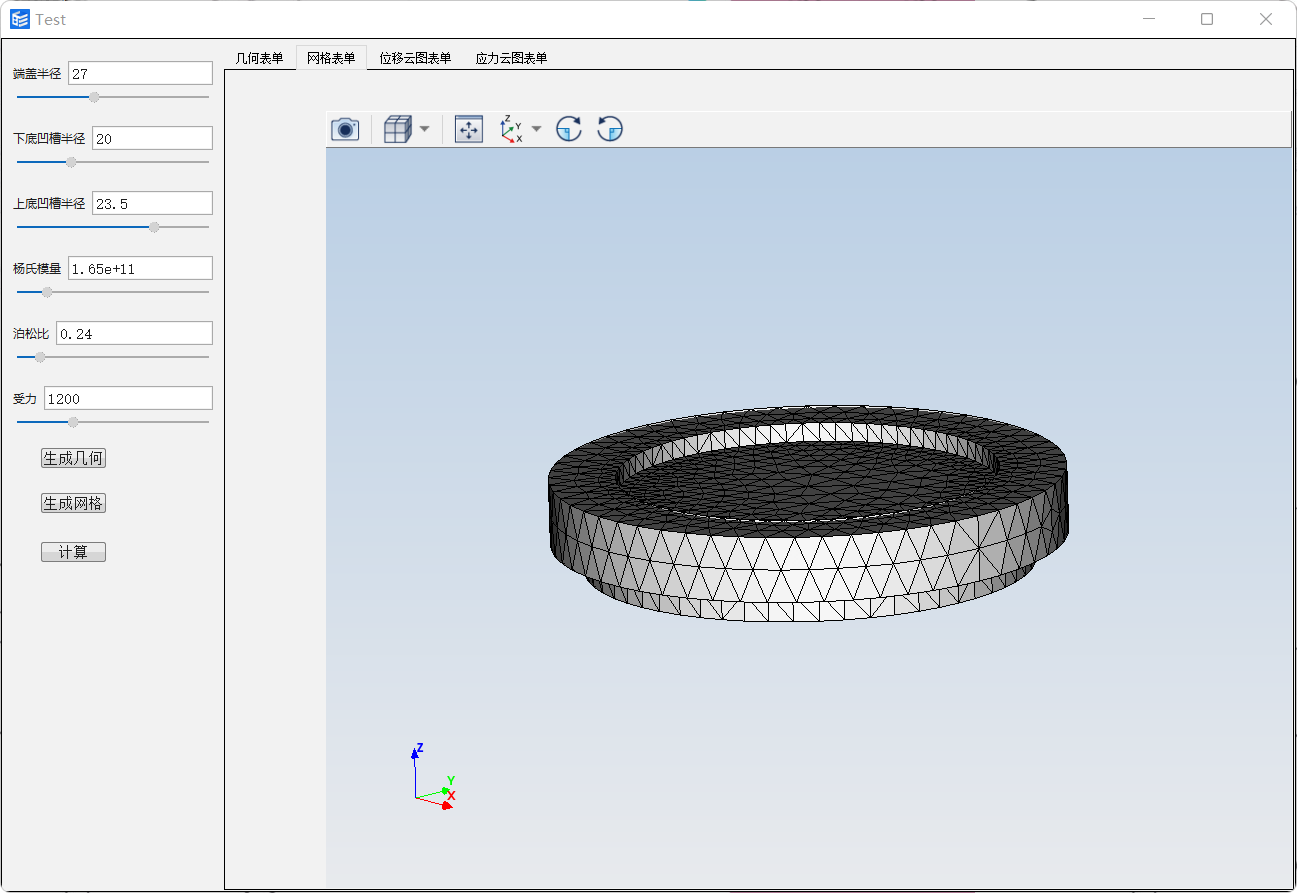The width and height of the screenshot is (1297, 893).
Task: Click the 上底凹槽半径 input field
Action: point(152,203)
